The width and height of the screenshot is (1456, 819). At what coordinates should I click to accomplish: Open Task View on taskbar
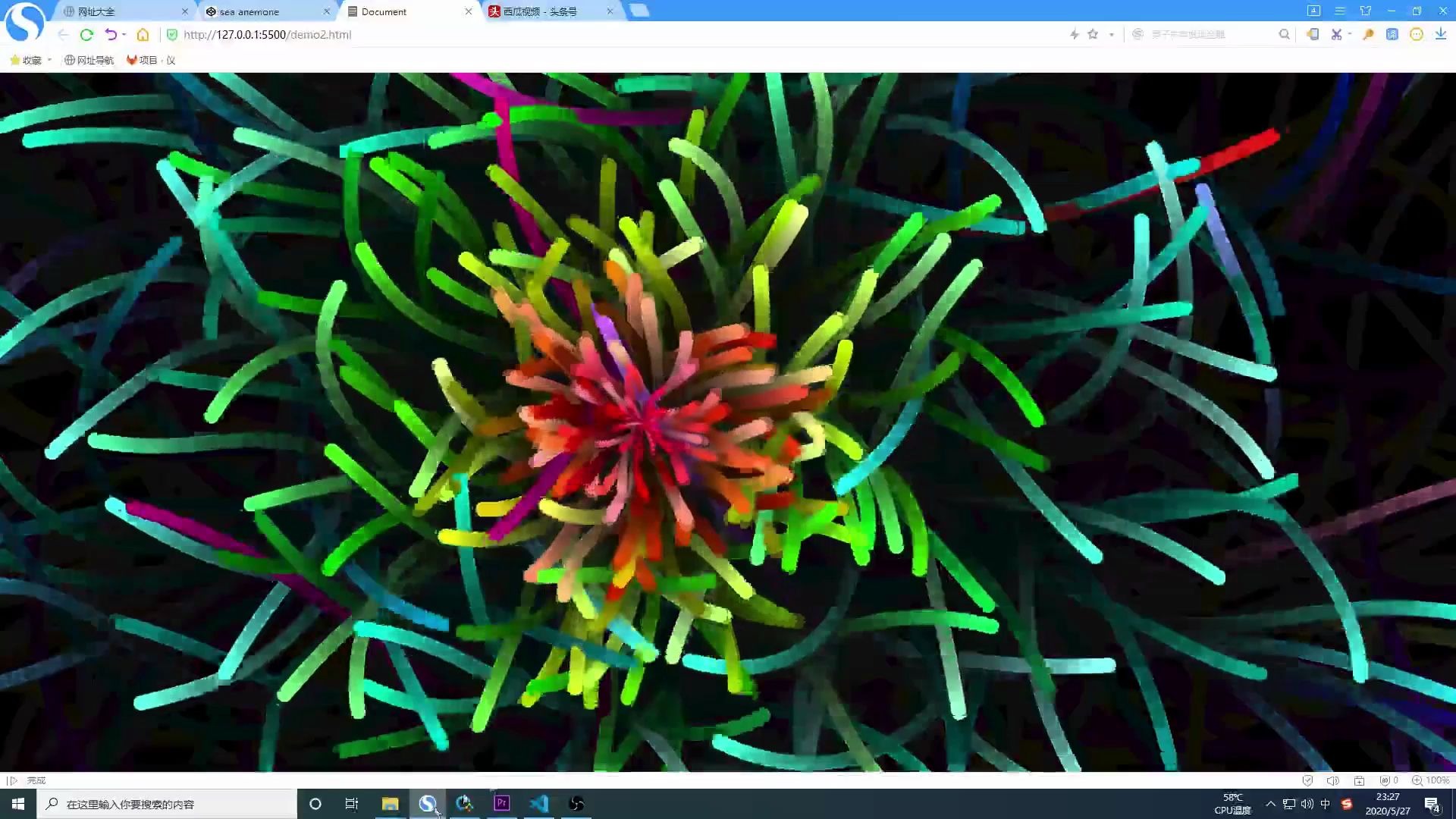352,804
